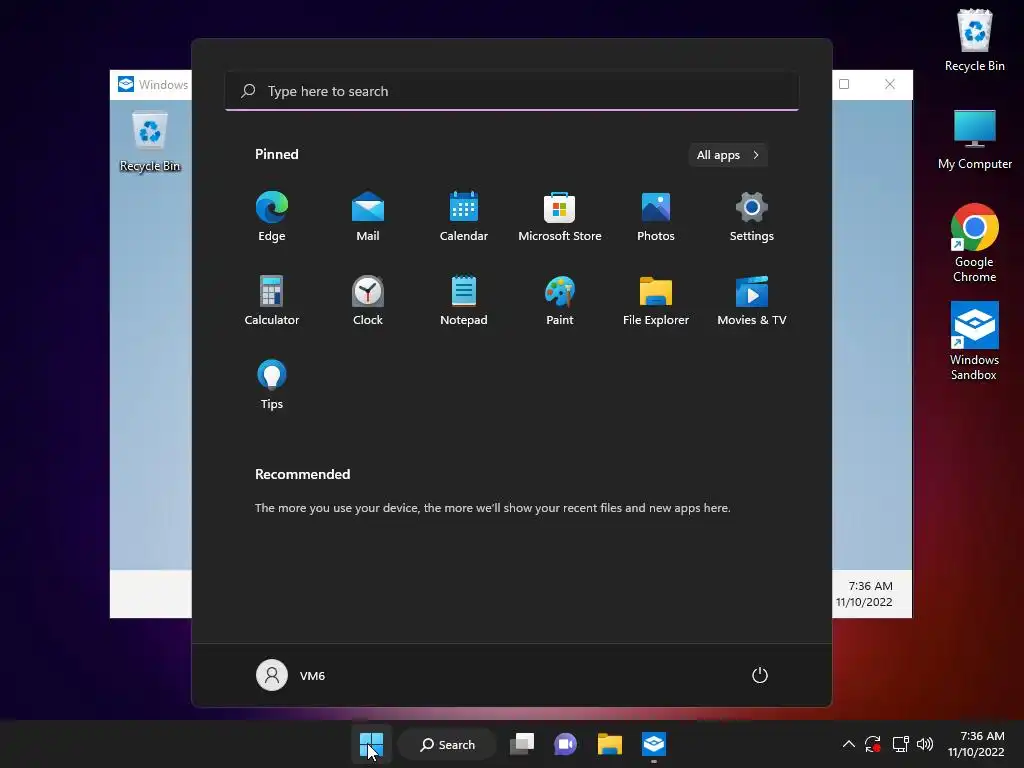Open taskbar Search box
Viewport: 1024px width, 768px height.
click(447, 744)
